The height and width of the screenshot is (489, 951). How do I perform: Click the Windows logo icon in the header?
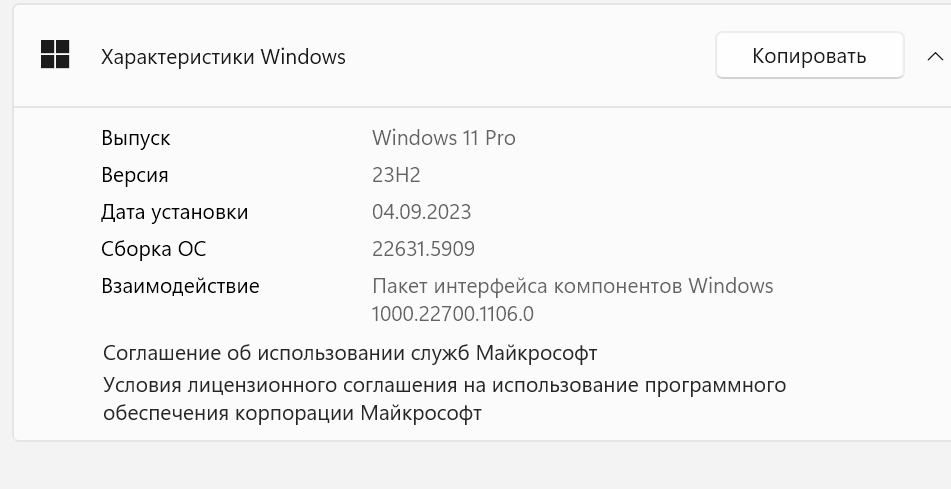coord(55,55)
